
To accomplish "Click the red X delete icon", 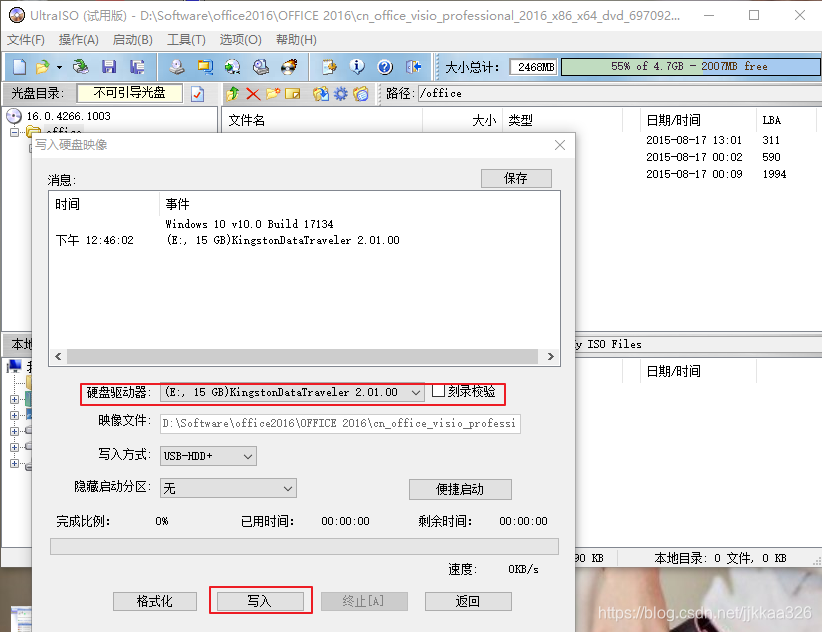I will pos(253,94).
